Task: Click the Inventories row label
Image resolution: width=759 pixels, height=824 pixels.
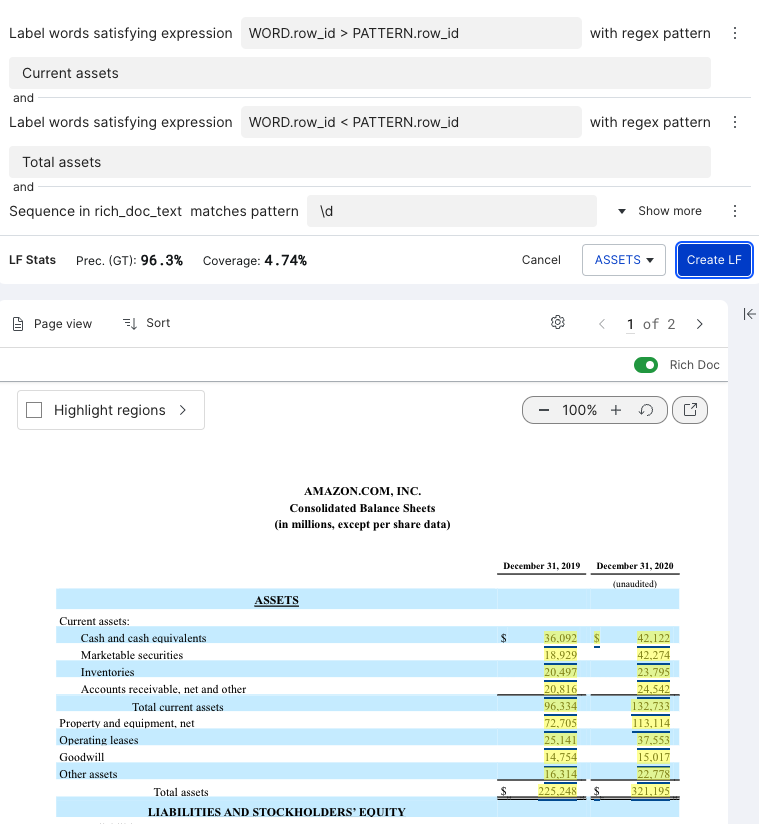Action: [x=107, y=672]
